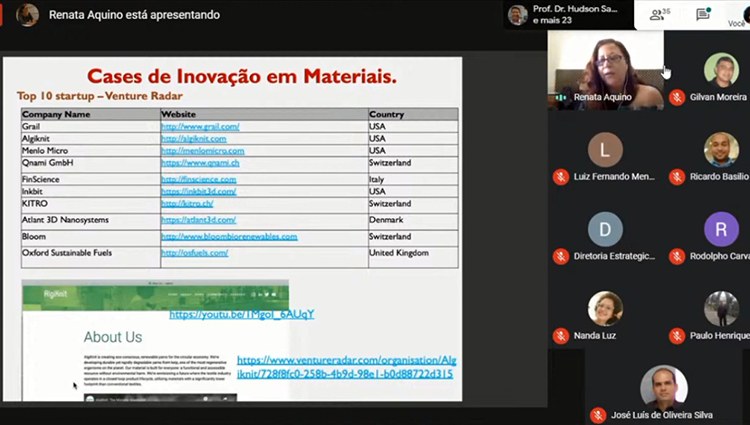Open the youtu.be video link
750x425 pixels.
point(242,314)
